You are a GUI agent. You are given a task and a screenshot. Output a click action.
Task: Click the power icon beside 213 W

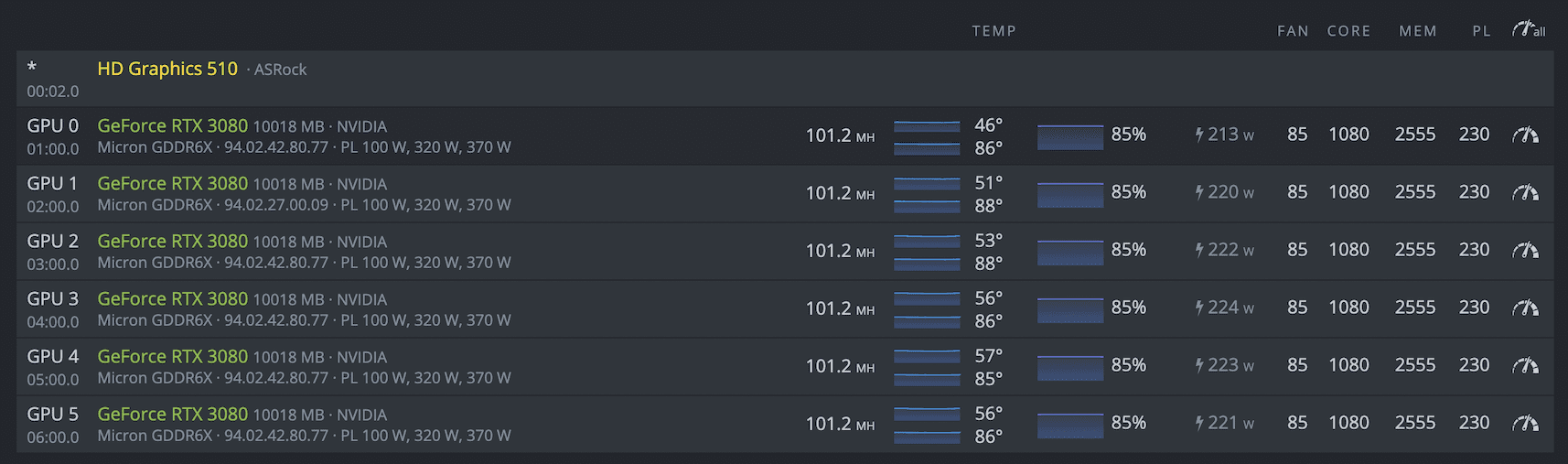point(1199,135)
